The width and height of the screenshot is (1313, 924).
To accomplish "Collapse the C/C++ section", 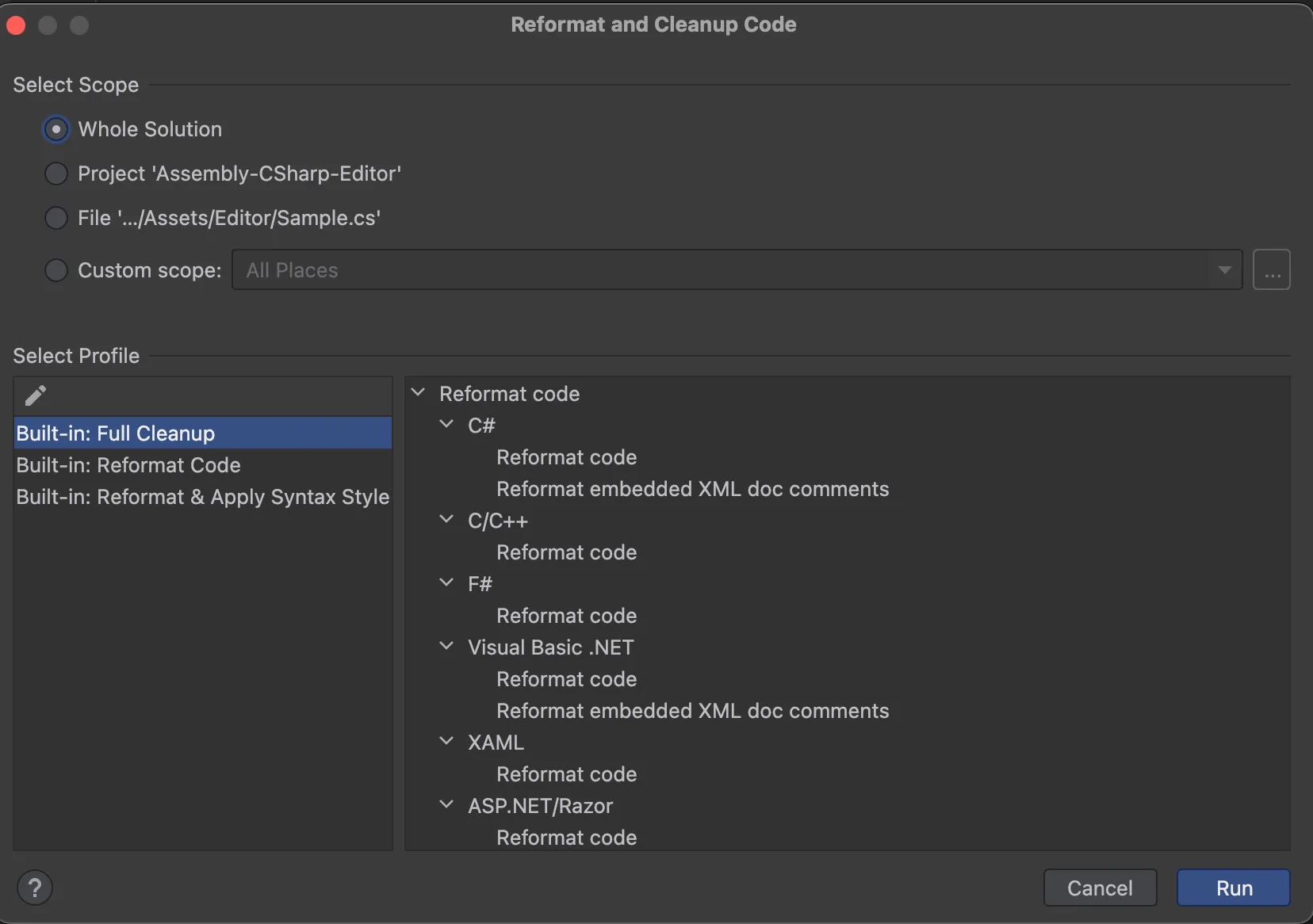I will [446, 520].
